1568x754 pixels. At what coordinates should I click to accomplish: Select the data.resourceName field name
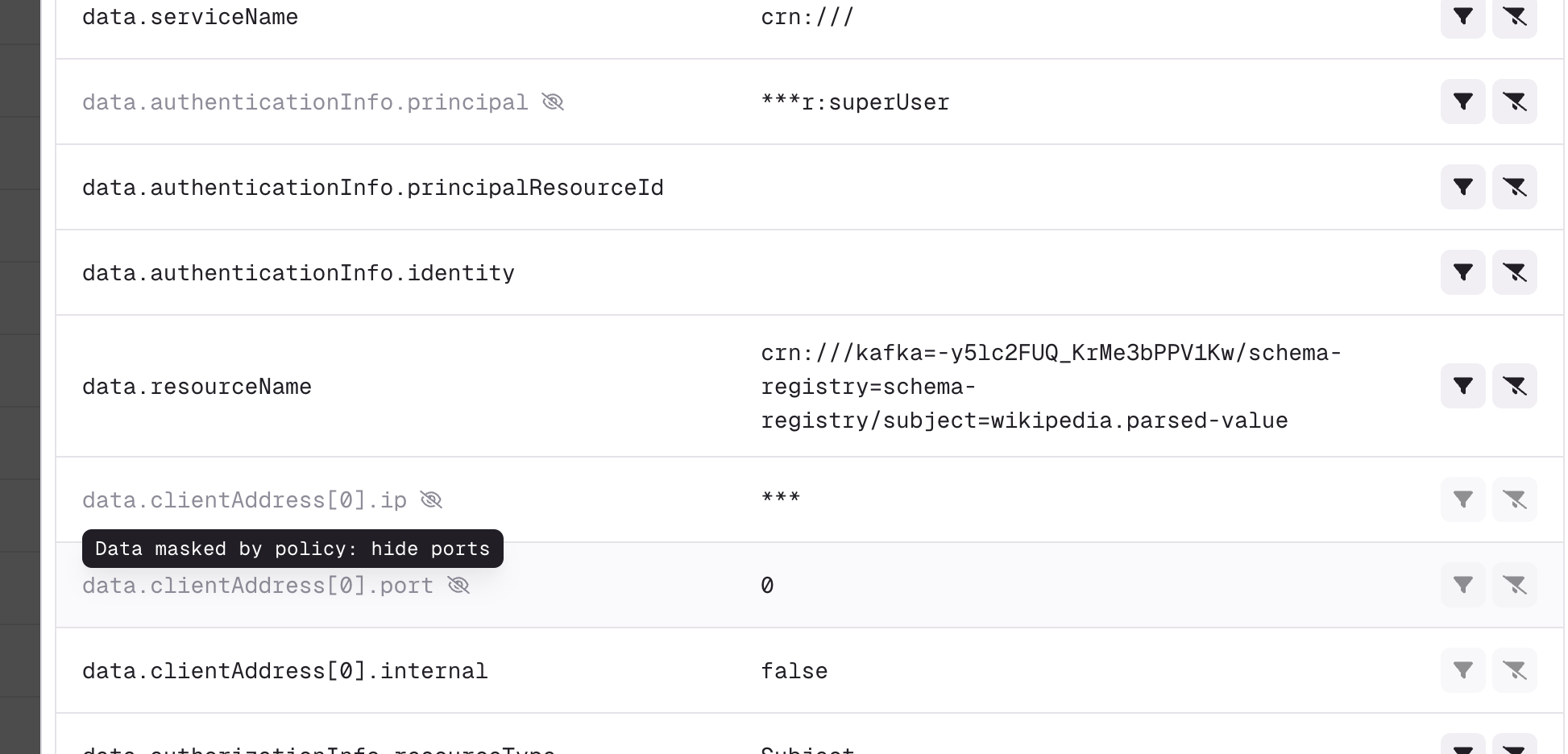[x=197, y=387]
